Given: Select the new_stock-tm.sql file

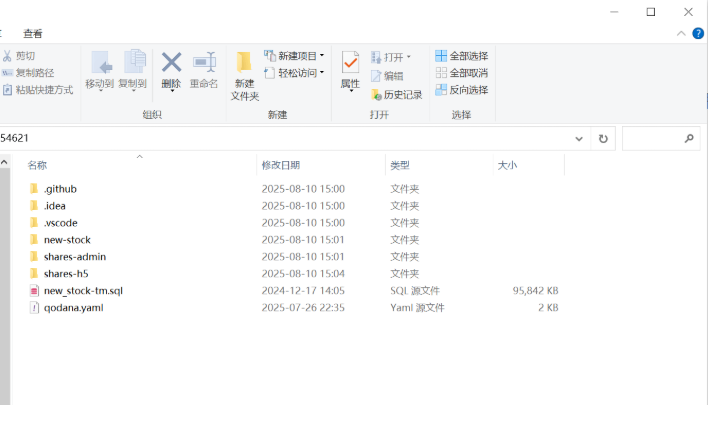Looking at the screenshot, I should pos(82,291).
